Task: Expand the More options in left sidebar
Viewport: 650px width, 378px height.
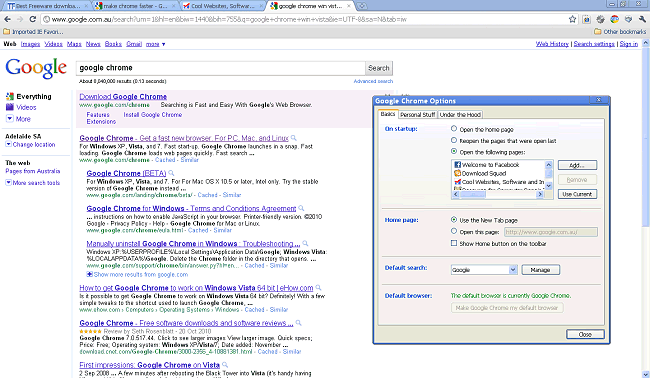Action: [x=18, y=119]
